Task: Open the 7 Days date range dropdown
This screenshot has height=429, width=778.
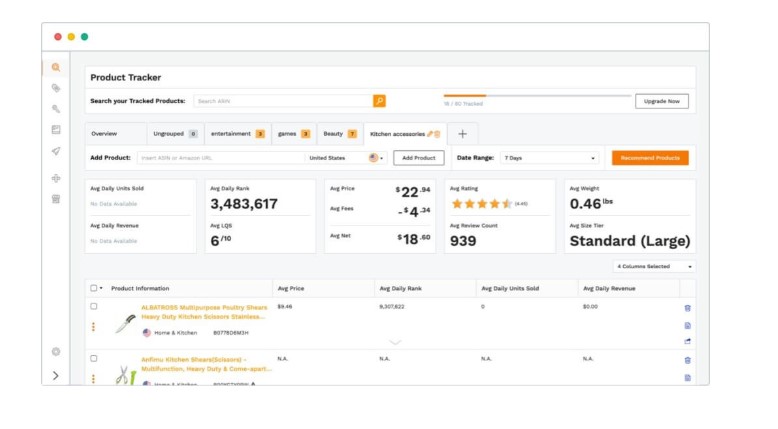Action: pos(549,158)
